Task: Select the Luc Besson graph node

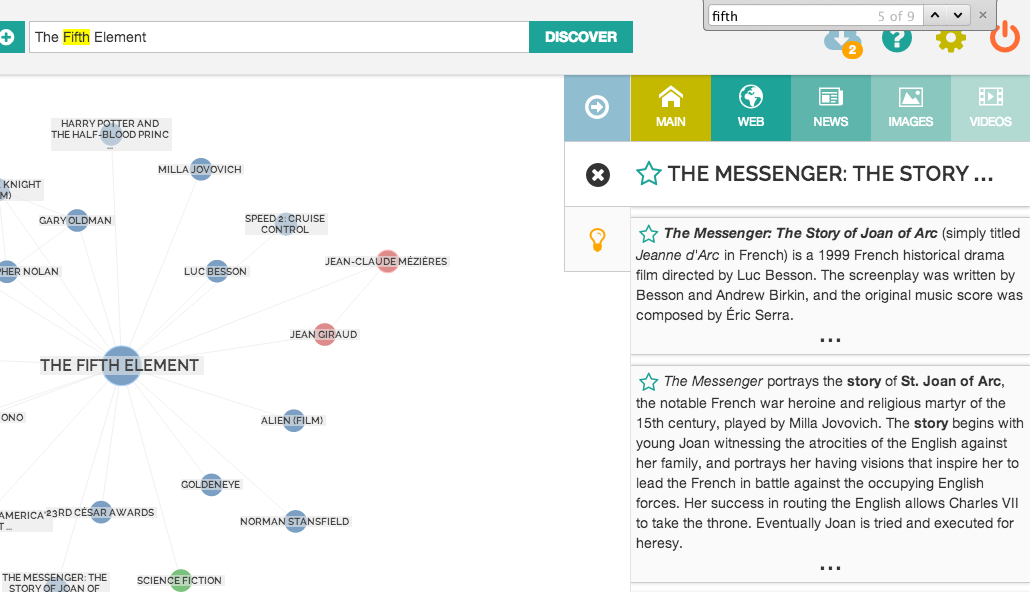Action: click(217, 271)
